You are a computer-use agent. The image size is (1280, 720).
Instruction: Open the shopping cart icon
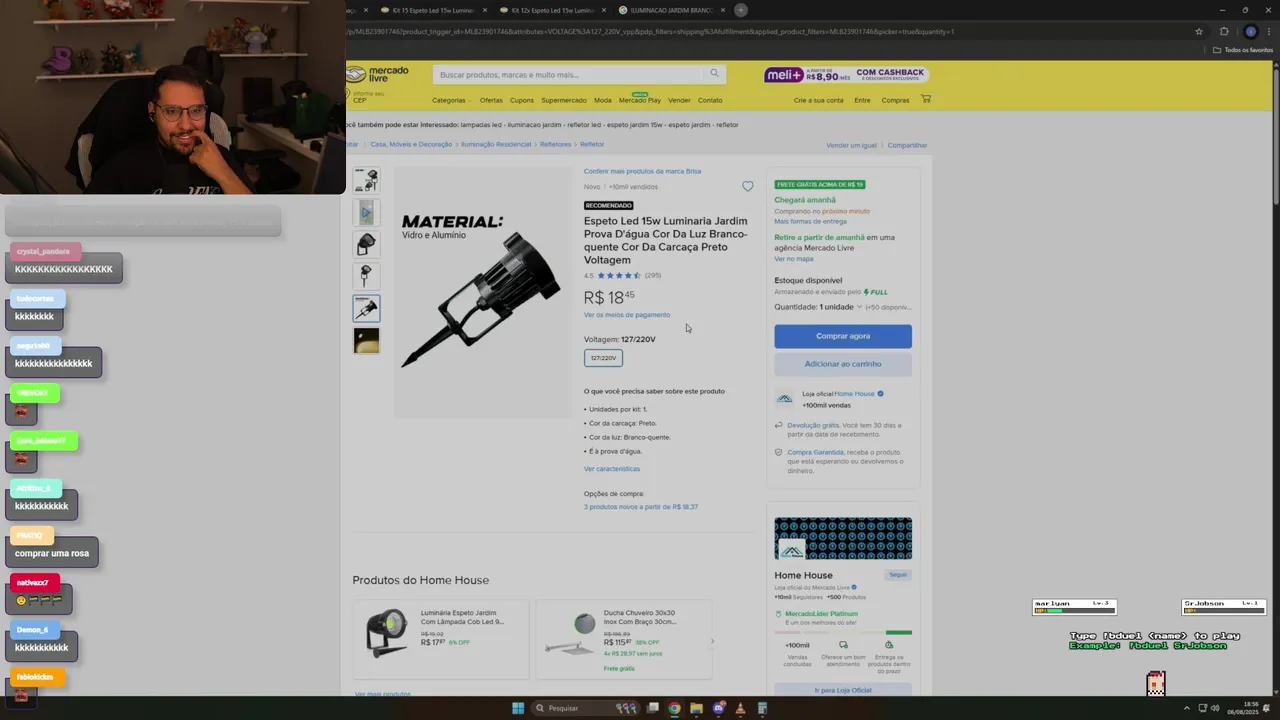(x=925, y=99)
